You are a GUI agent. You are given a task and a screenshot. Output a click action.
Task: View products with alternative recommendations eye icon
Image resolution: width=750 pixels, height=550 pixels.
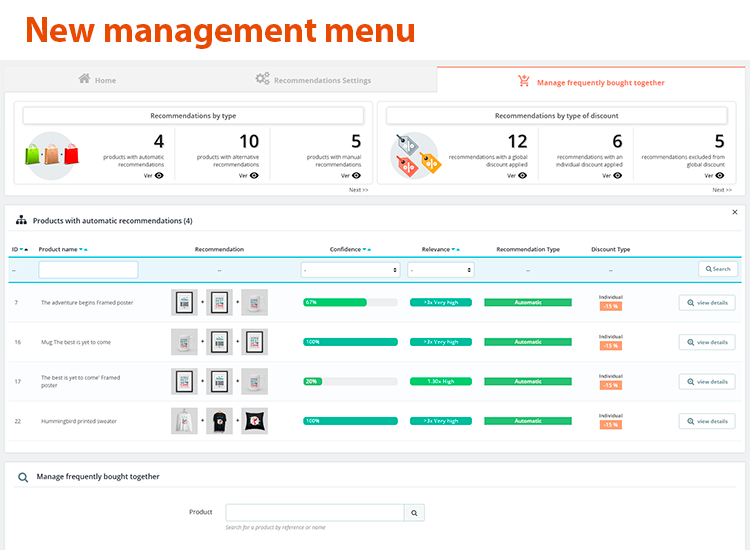[x=254, y=176]
